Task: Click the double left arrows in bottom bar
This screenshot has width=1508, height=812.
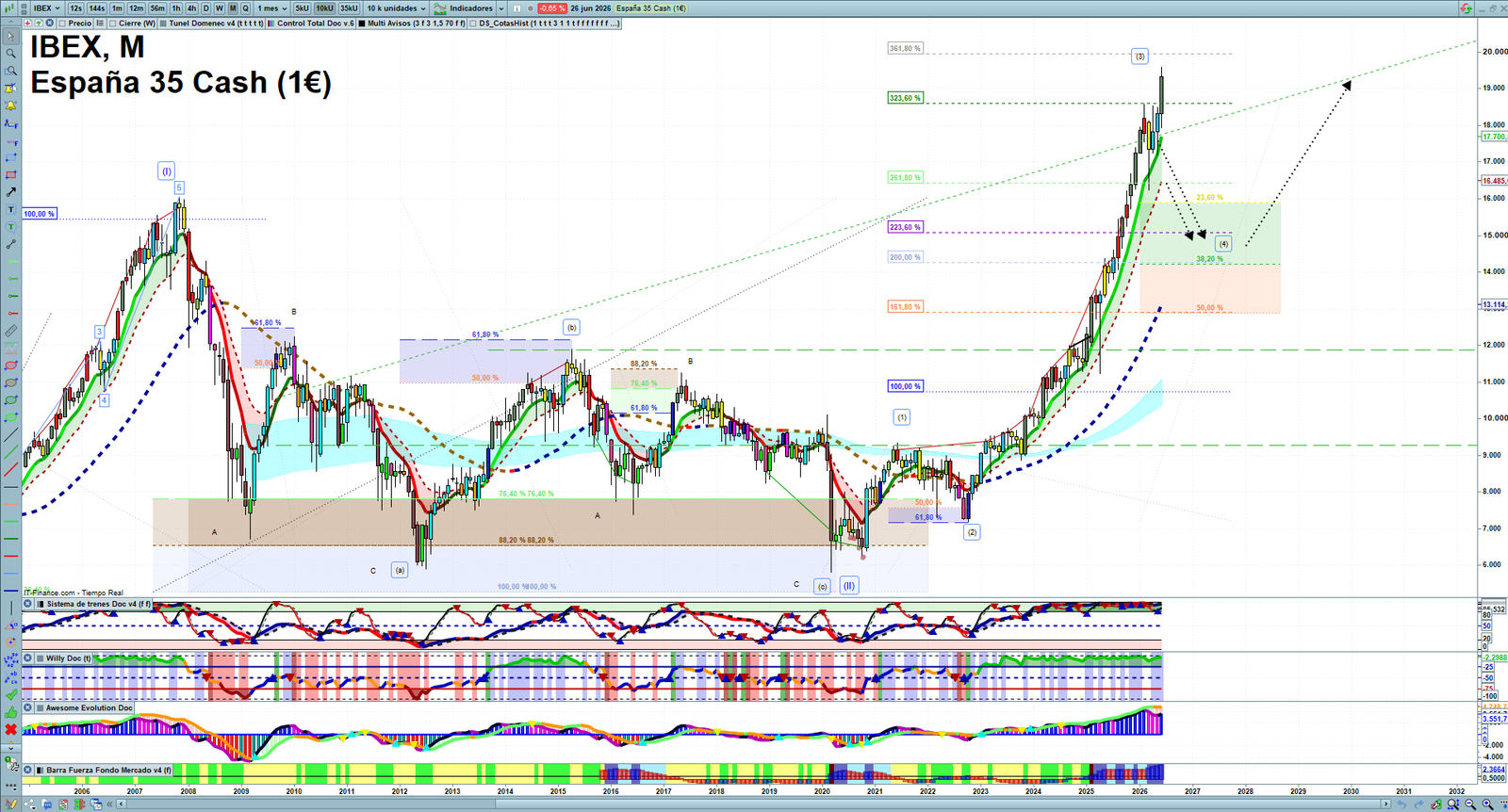Action: coord(109,804)
